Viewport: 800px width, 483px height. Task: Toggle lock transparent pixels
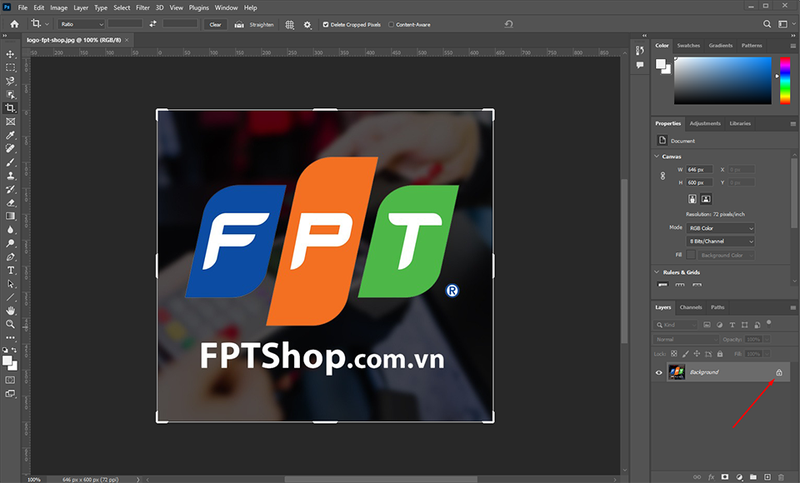point(674,353)
